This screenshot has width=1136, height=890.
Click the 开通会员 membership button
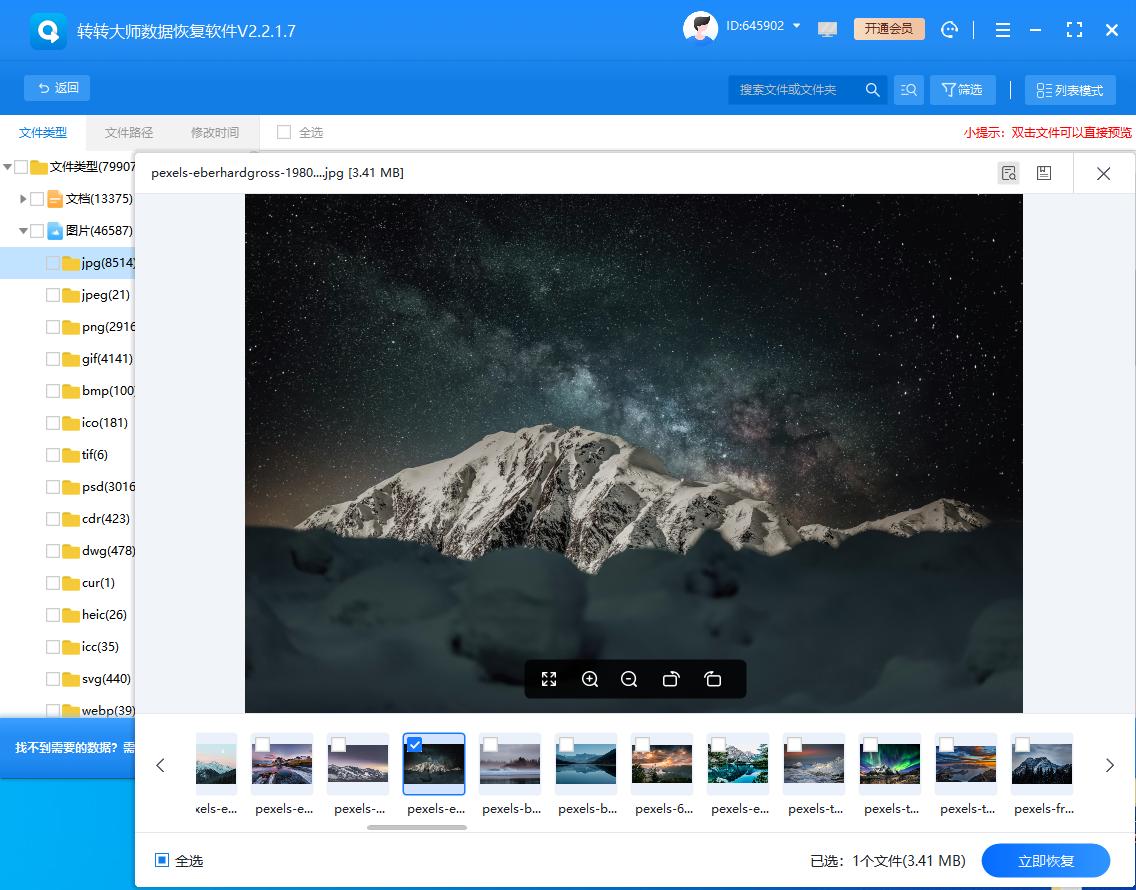[888, 29]
